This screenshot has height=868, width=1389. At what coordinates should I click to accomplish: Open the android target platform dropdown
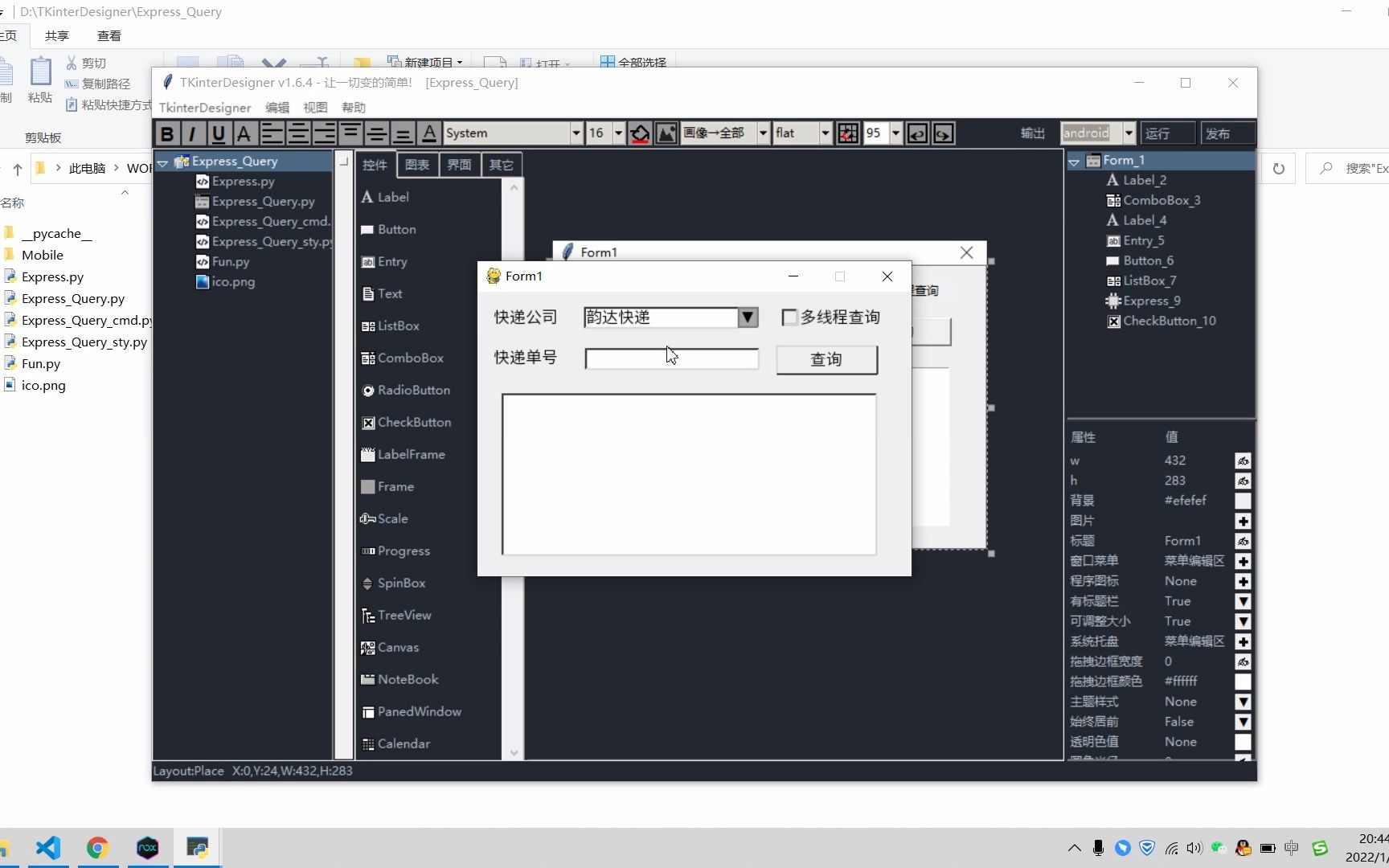1129,133
